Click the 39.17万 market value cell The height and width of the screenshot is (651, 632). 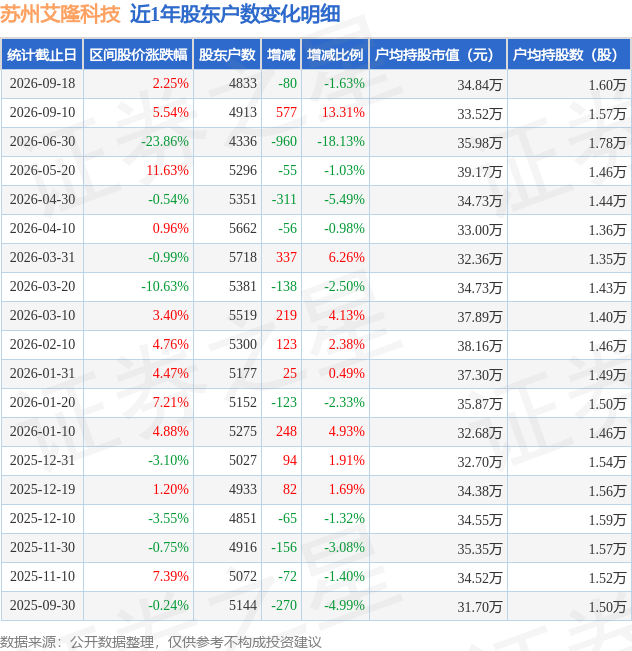click(x=480, y=172)
